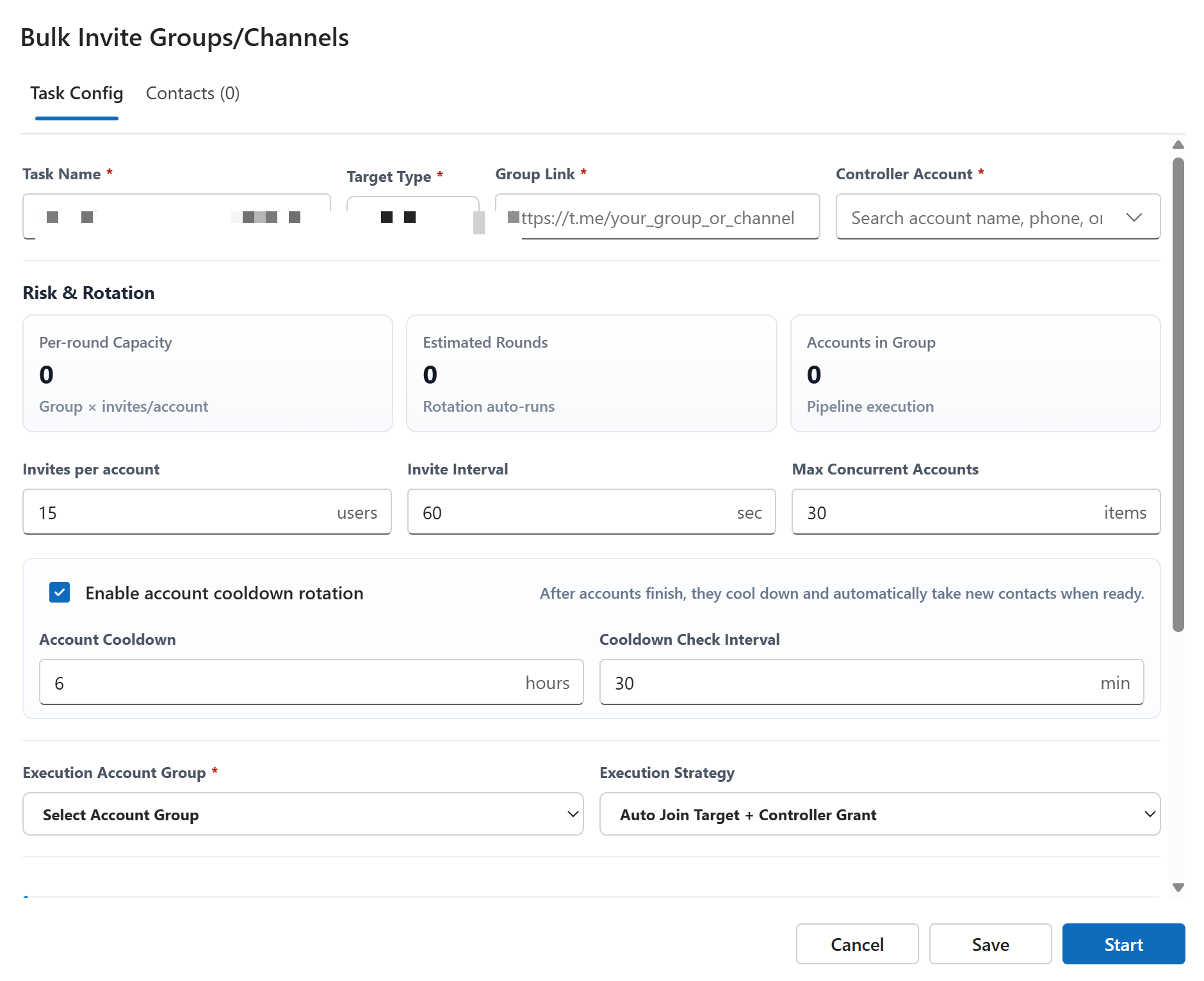Click the Task Name input field

click(x=177, y=216)
